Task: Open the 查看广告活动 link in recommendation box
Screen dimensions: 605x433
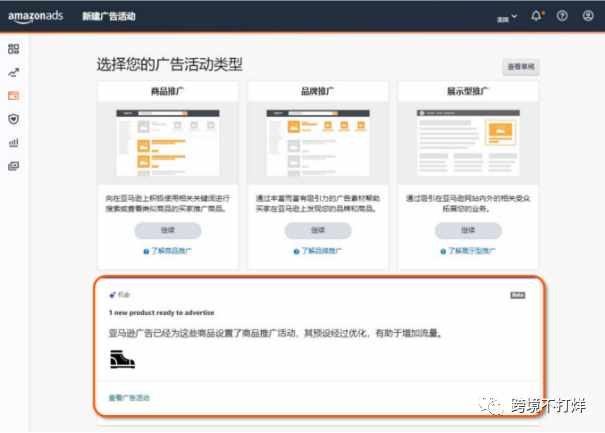Action: click(129, 397)
